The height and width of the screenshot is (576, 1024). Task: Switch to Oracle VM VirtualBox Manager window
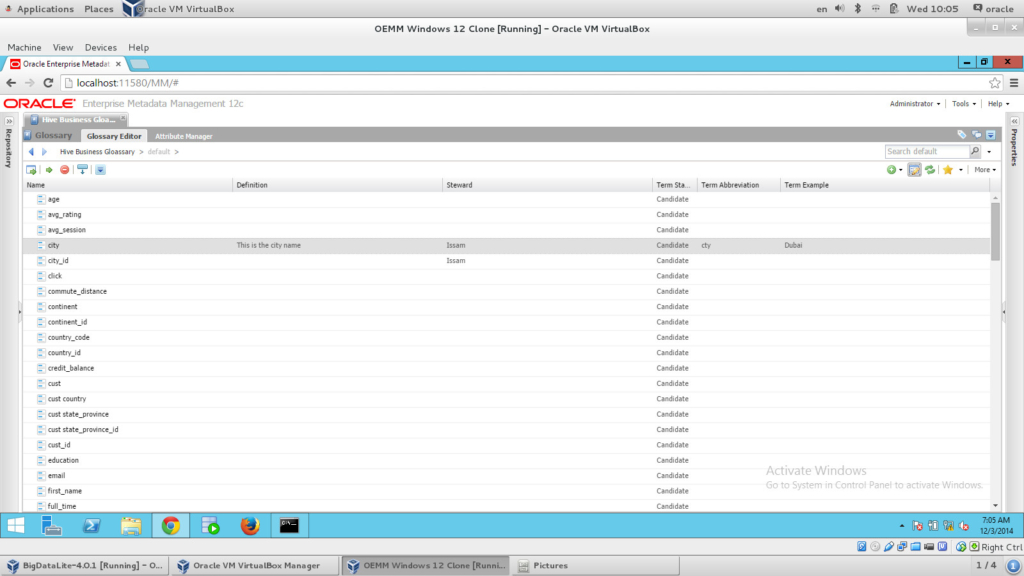(x=255, y=566)
